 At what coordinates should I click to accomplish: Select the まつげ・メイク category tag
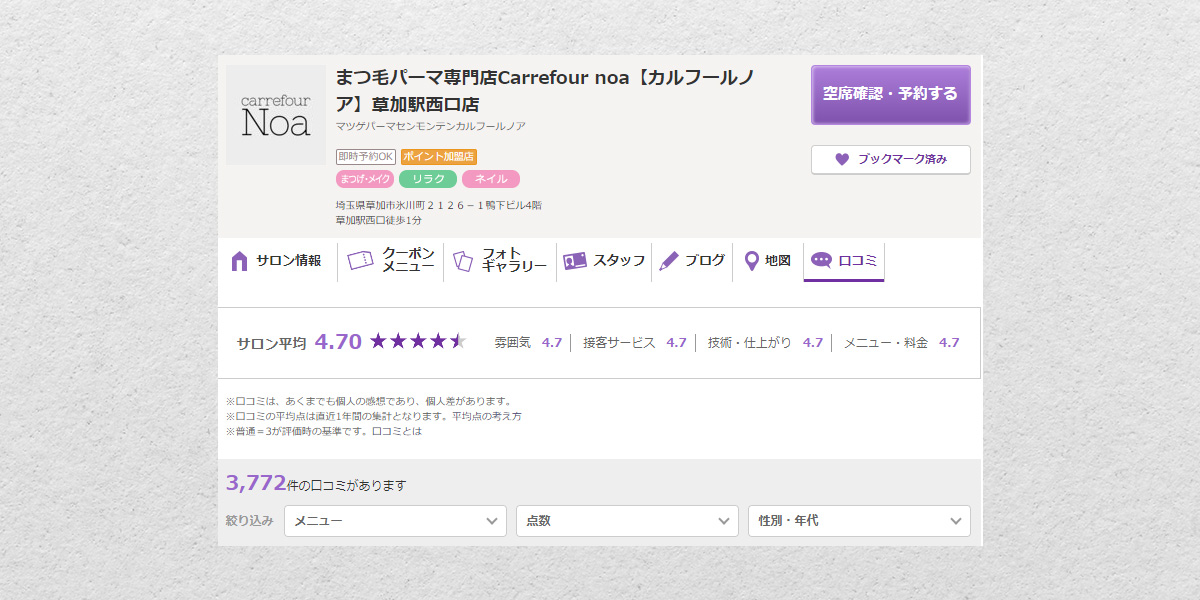coord(365,179)
